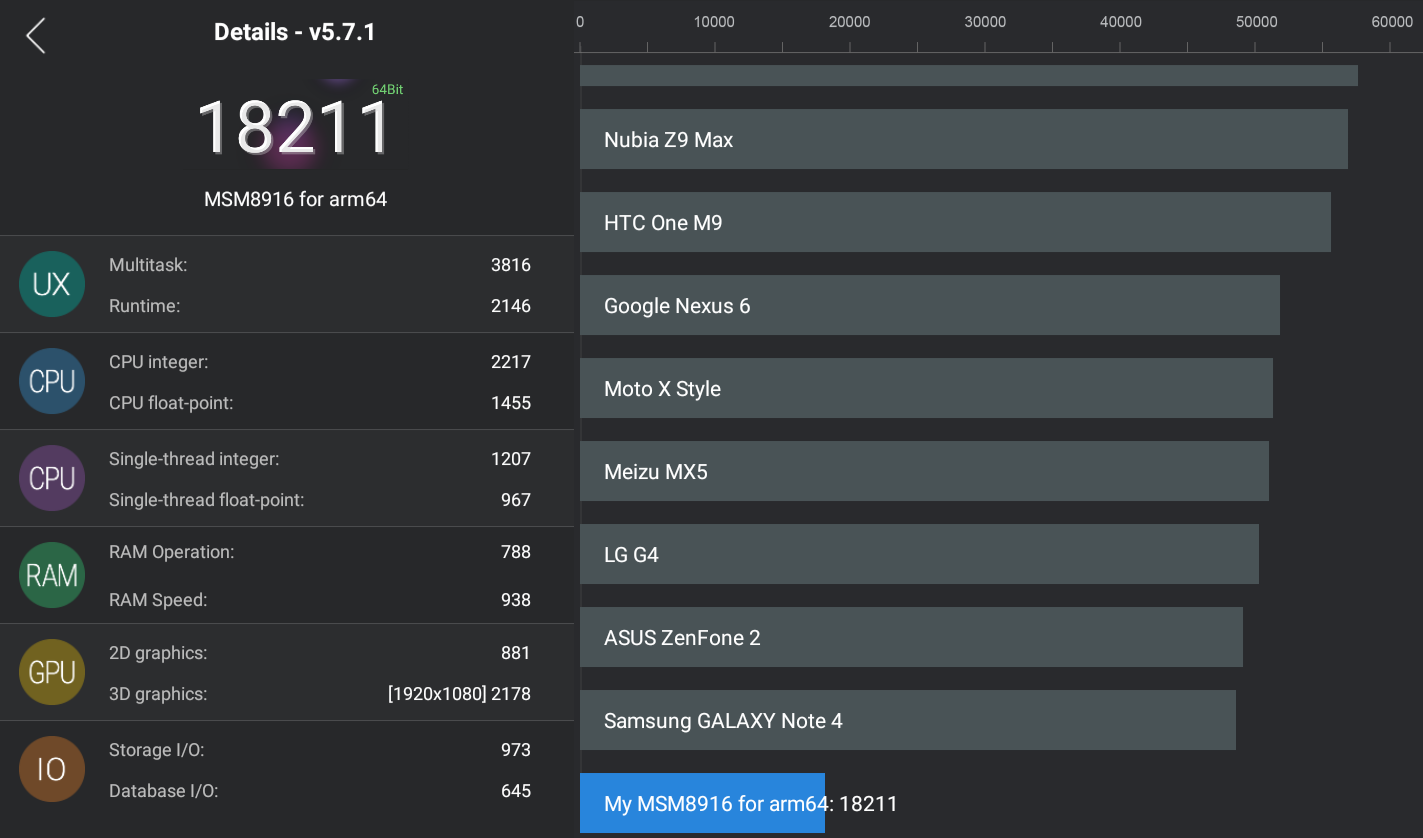Select the Nubia Z9 Max bar
This screenshot has width=1423, height=838.
(964, 139)
